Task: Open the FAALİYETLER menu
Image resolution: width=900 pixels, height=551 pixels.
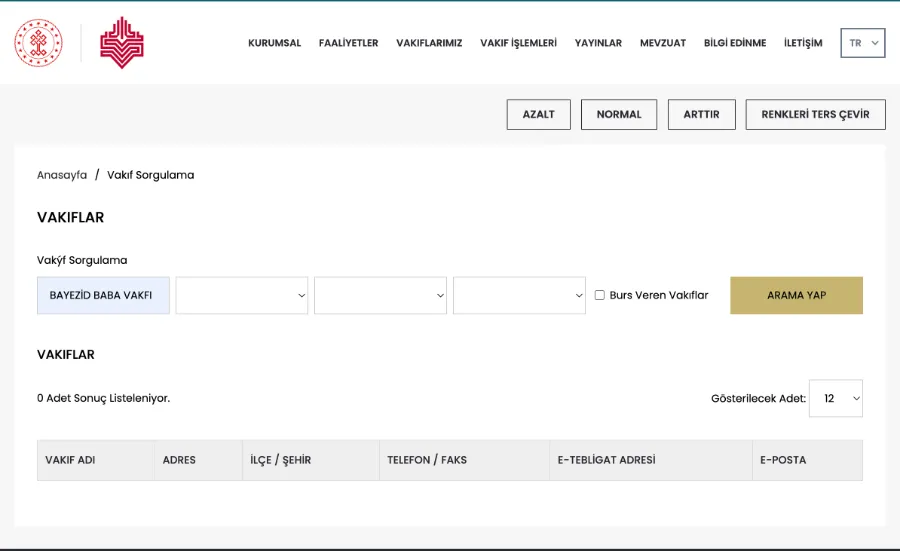Action: click(348, 43)
